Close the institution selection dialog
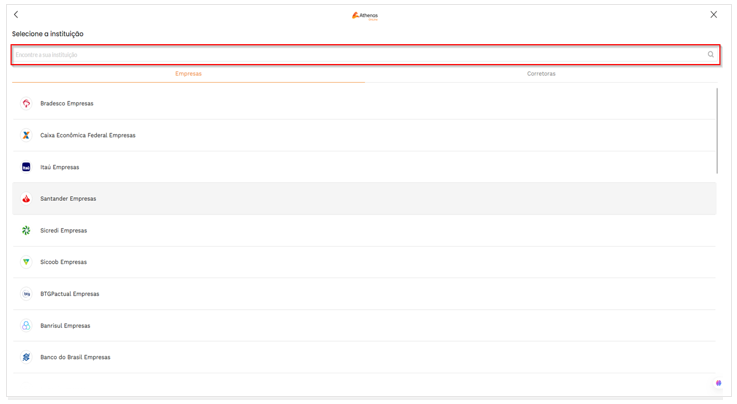 click(x=713, y=15)
